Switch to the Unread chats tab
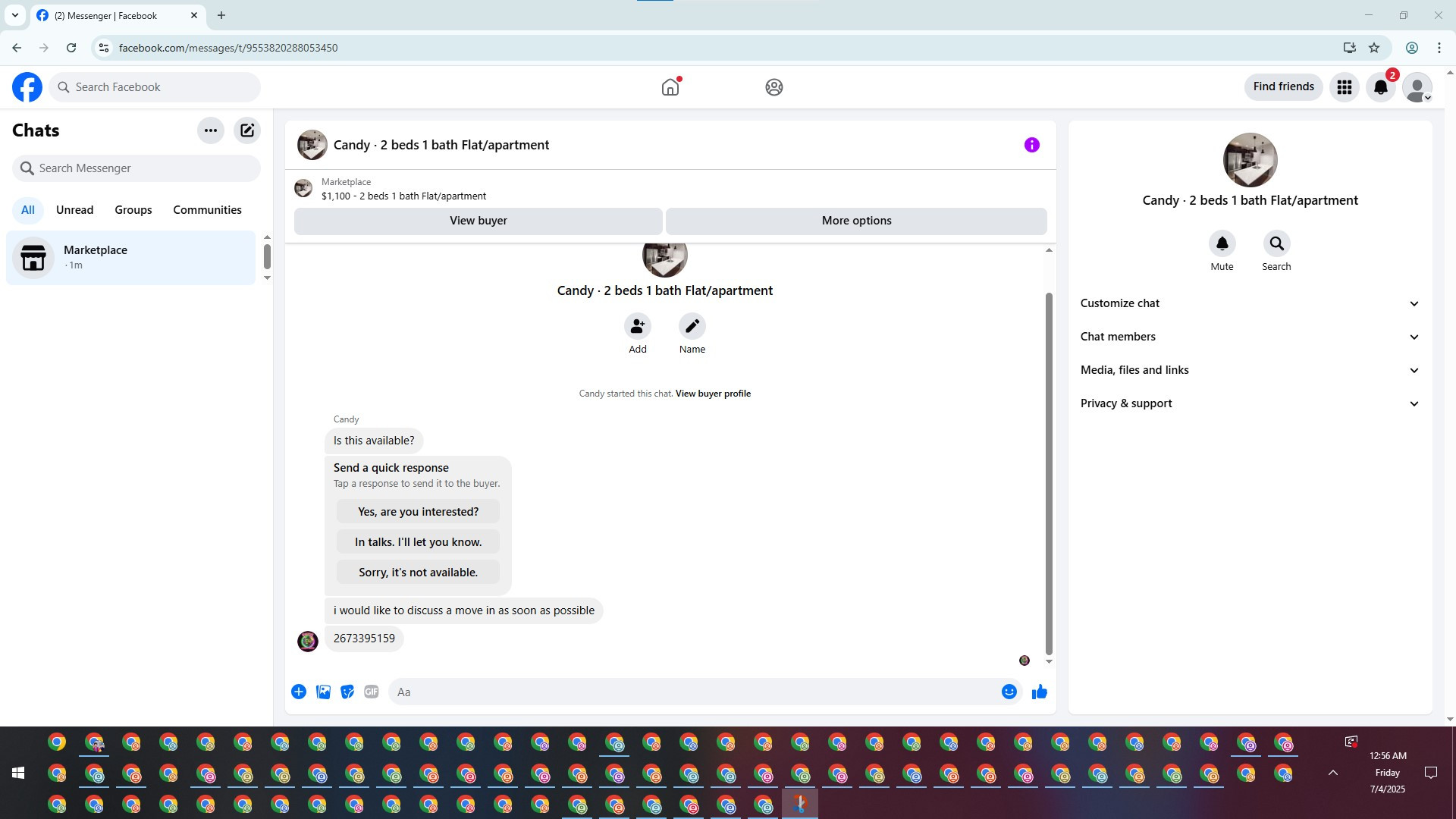Screen dimensions: 1456x819 point(74,210)
